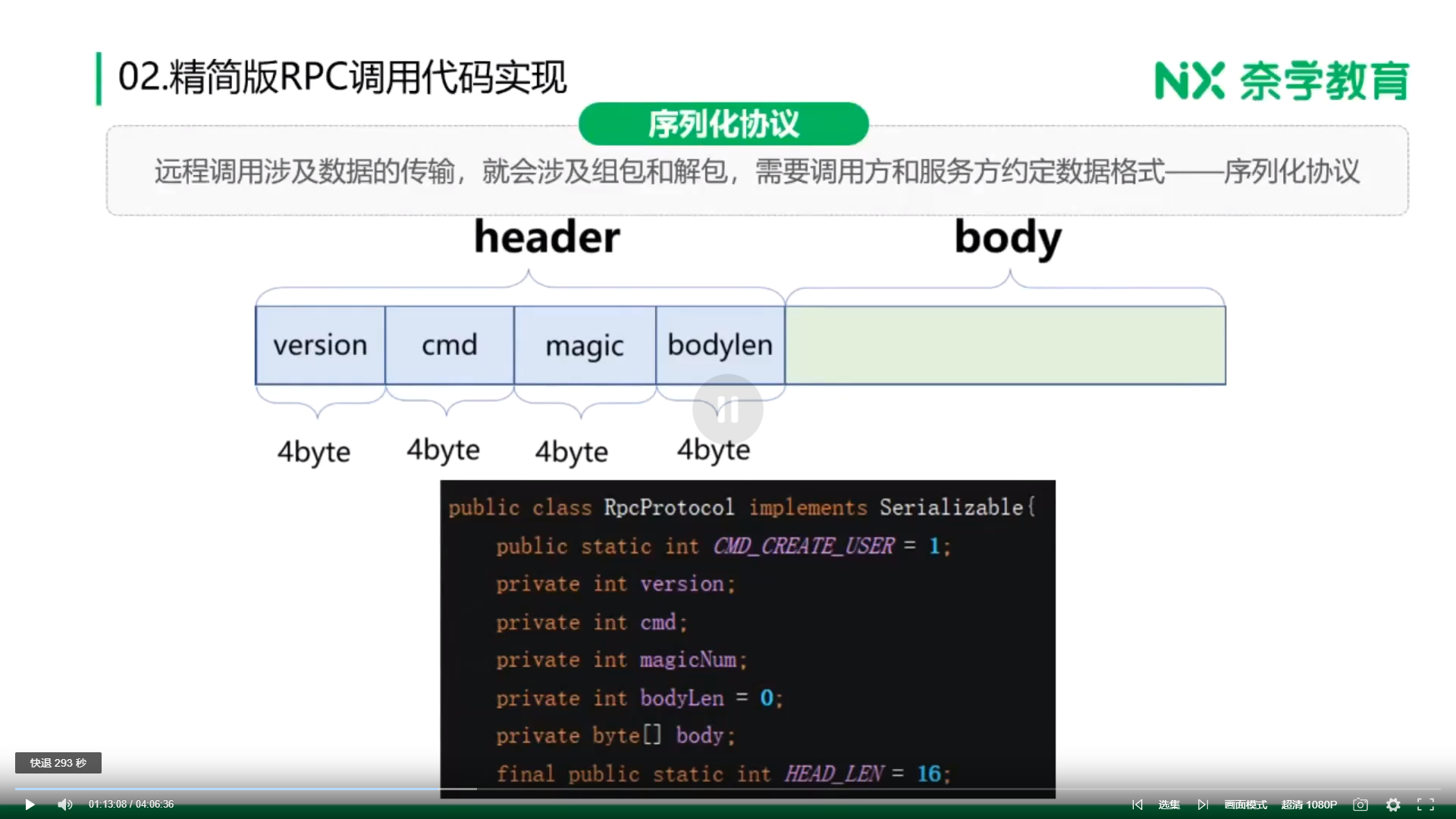
Task: Go to previous episode icon
Action: click(1137, 805)
